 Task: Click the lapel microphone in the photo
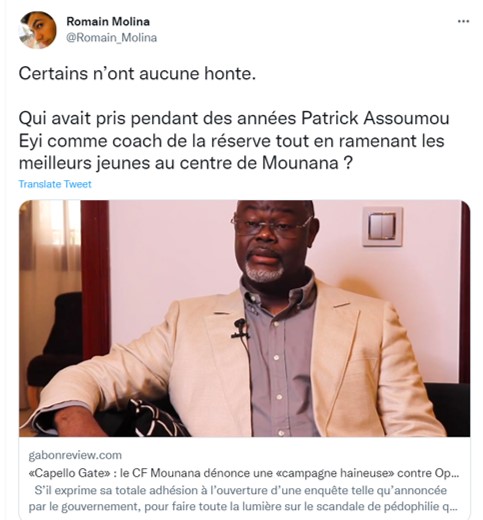pos(240,328)
